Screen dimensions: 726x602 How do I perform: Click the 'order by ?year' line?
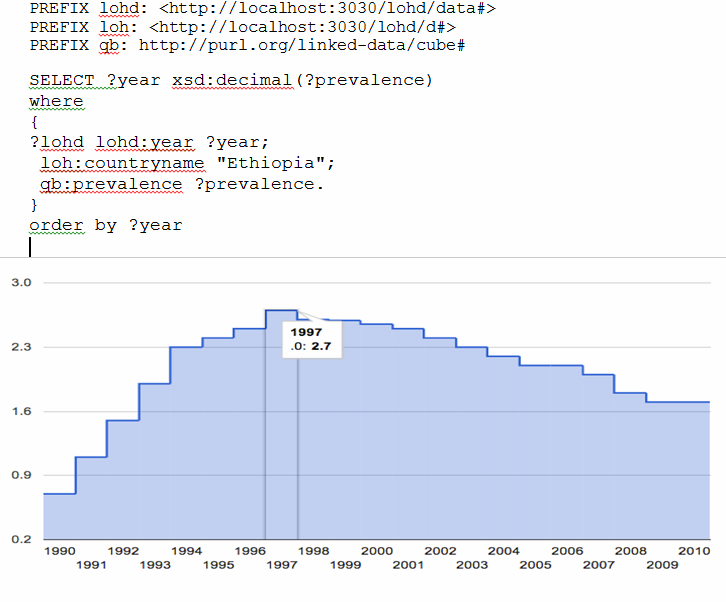tap(105, 225)
